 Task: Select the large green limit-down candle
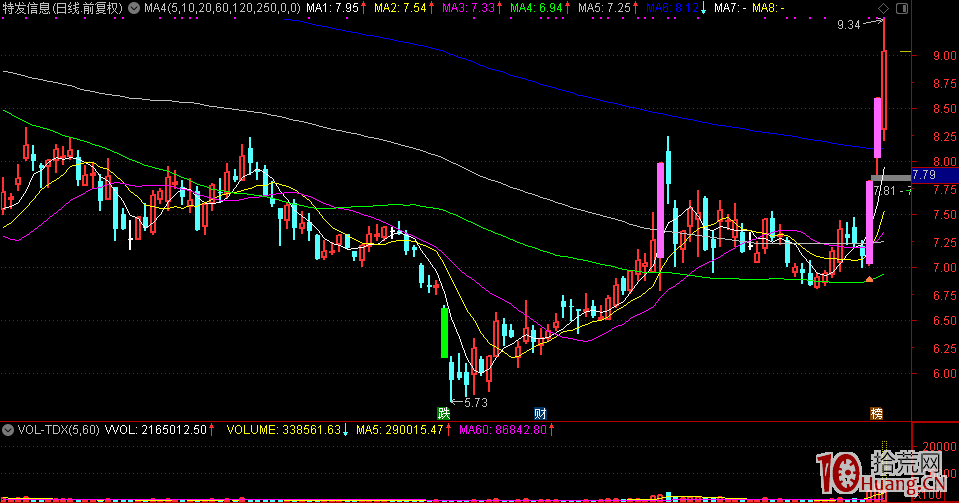click(x=444, y=332)
